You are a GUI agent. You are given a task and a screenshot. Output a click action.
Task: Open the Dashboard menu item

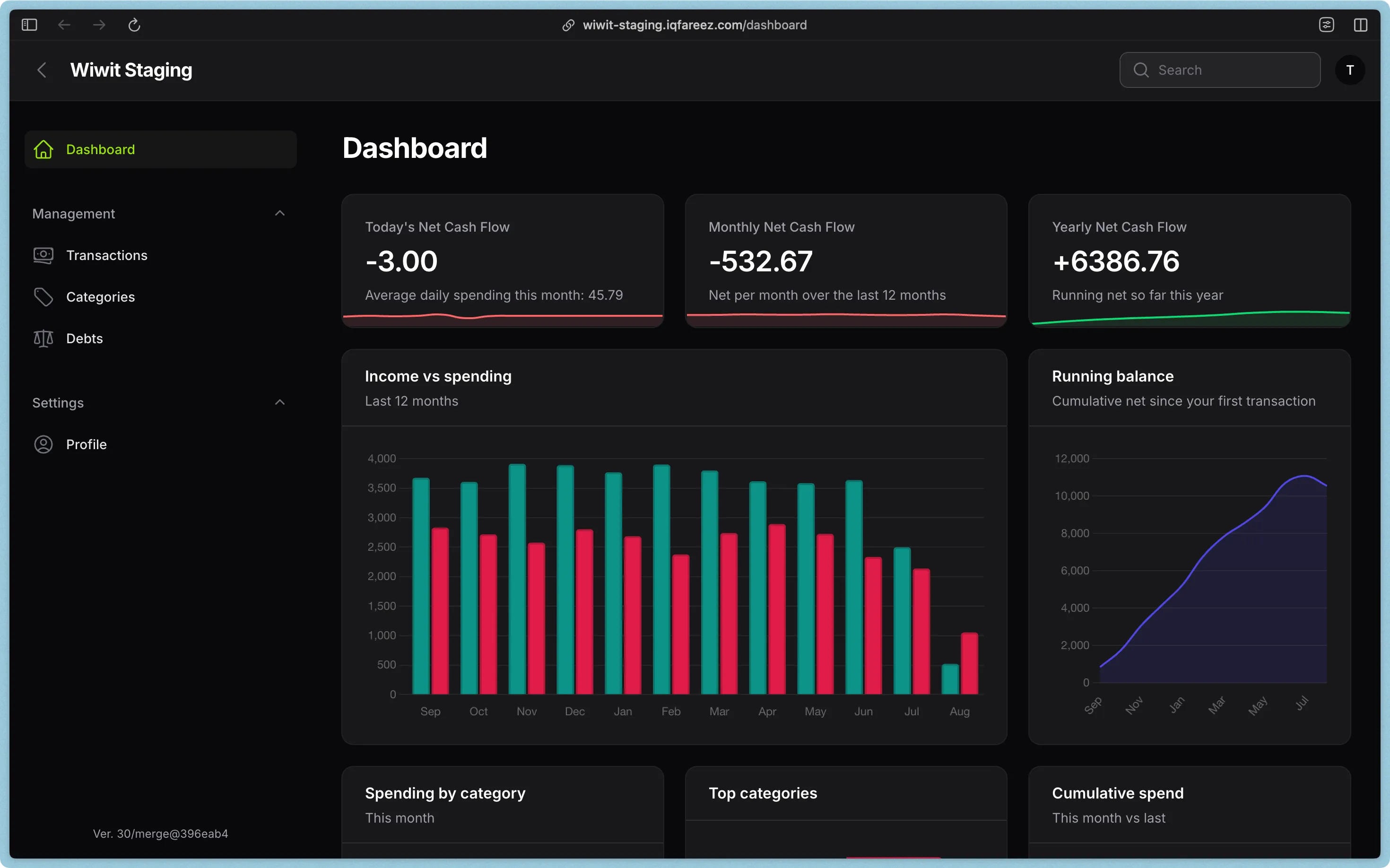tap(161, 149)
